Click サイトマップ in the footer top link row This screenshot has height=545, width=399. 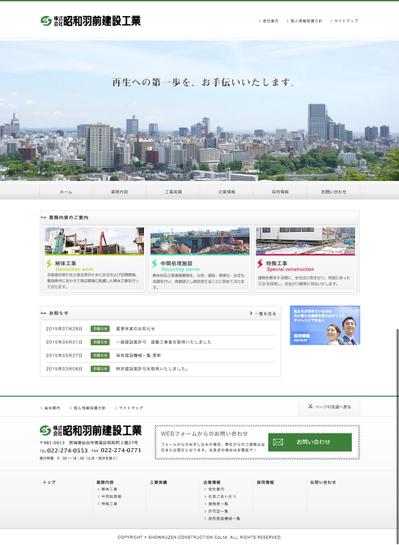coord(131,408)
